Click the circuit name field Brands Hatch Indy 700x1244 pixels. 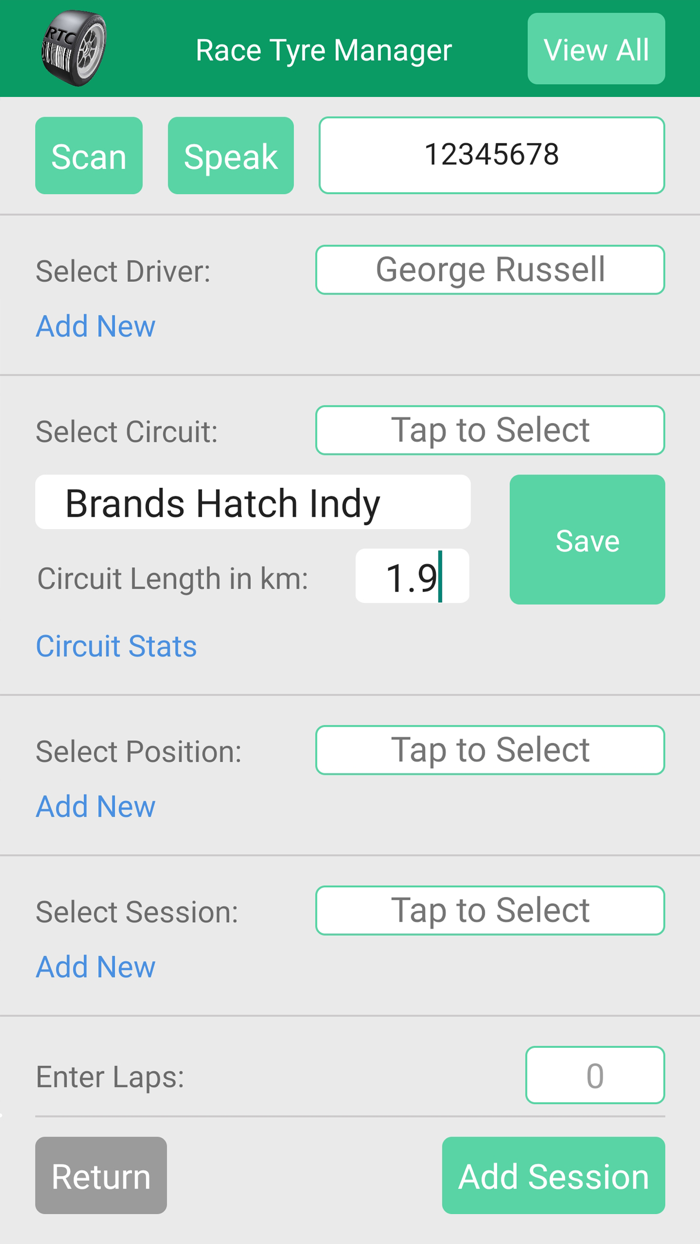click(253, 502)
